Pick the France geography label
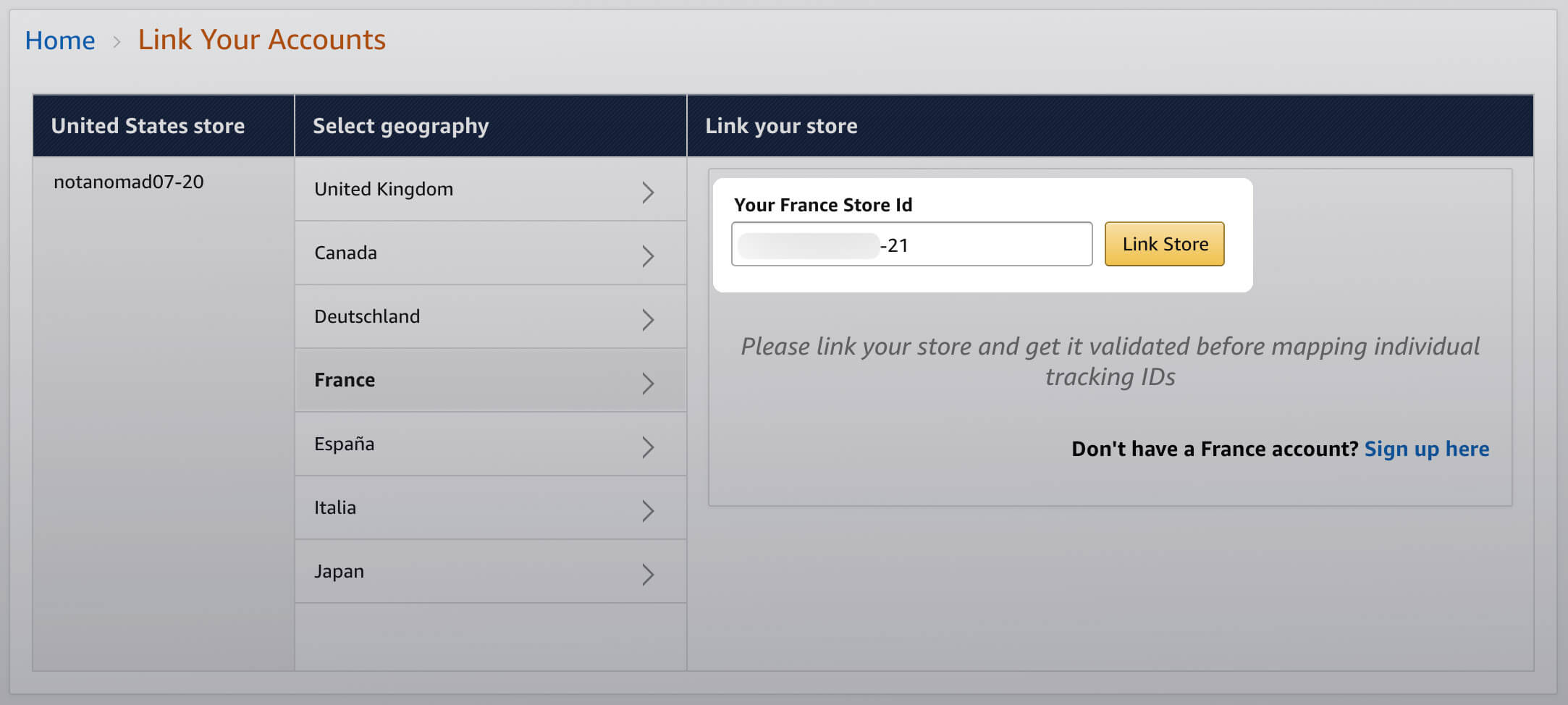 coord(345,380)
